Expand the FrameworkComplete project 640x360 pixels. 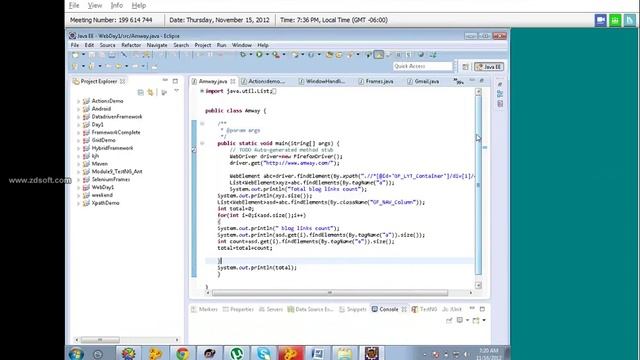78,133
